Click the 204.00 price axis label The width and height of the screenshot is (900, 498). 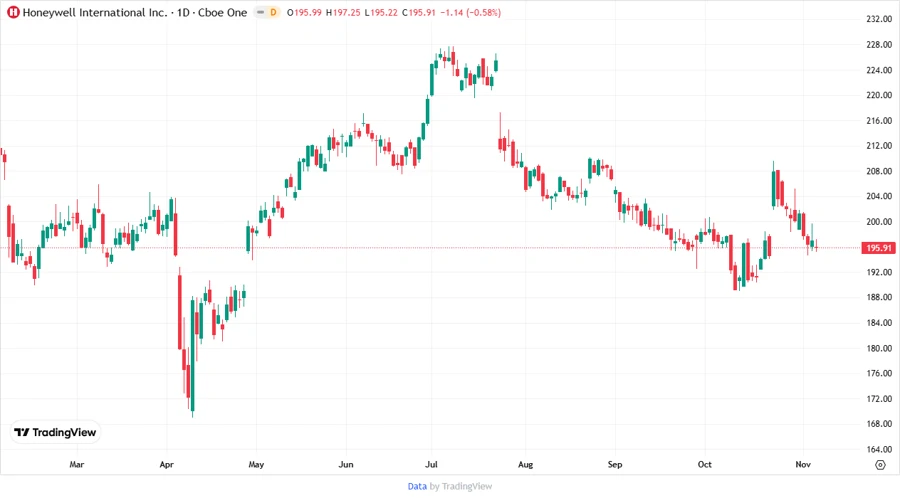(x=879, y=196)
